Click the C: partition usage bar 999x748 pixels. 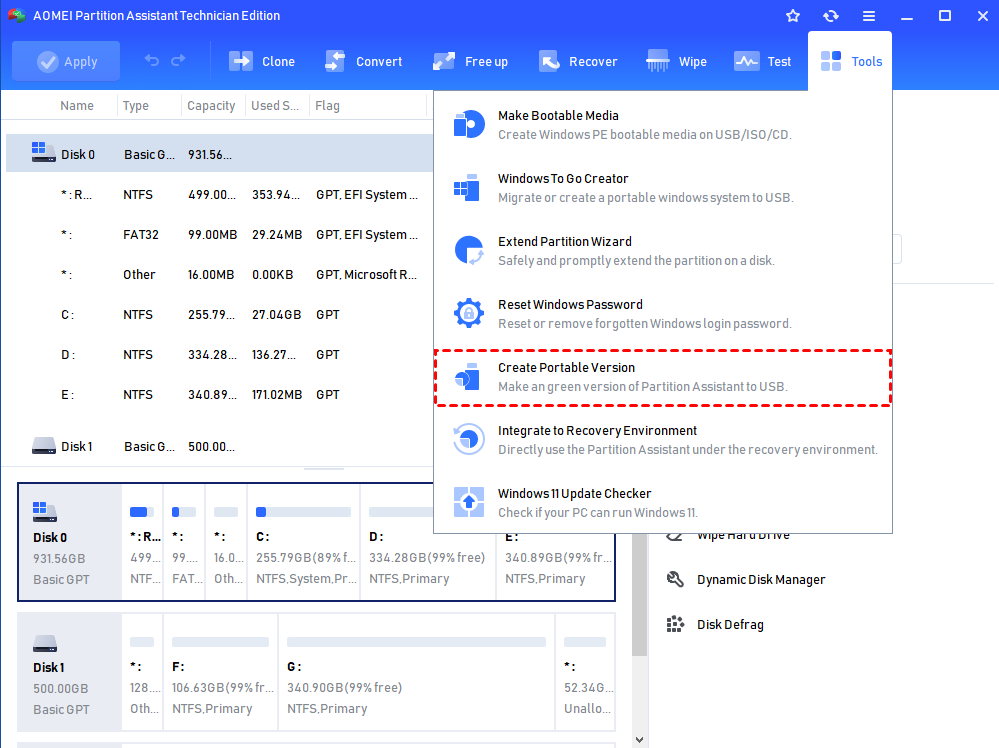pyautogui.click(x=303, y=512)
